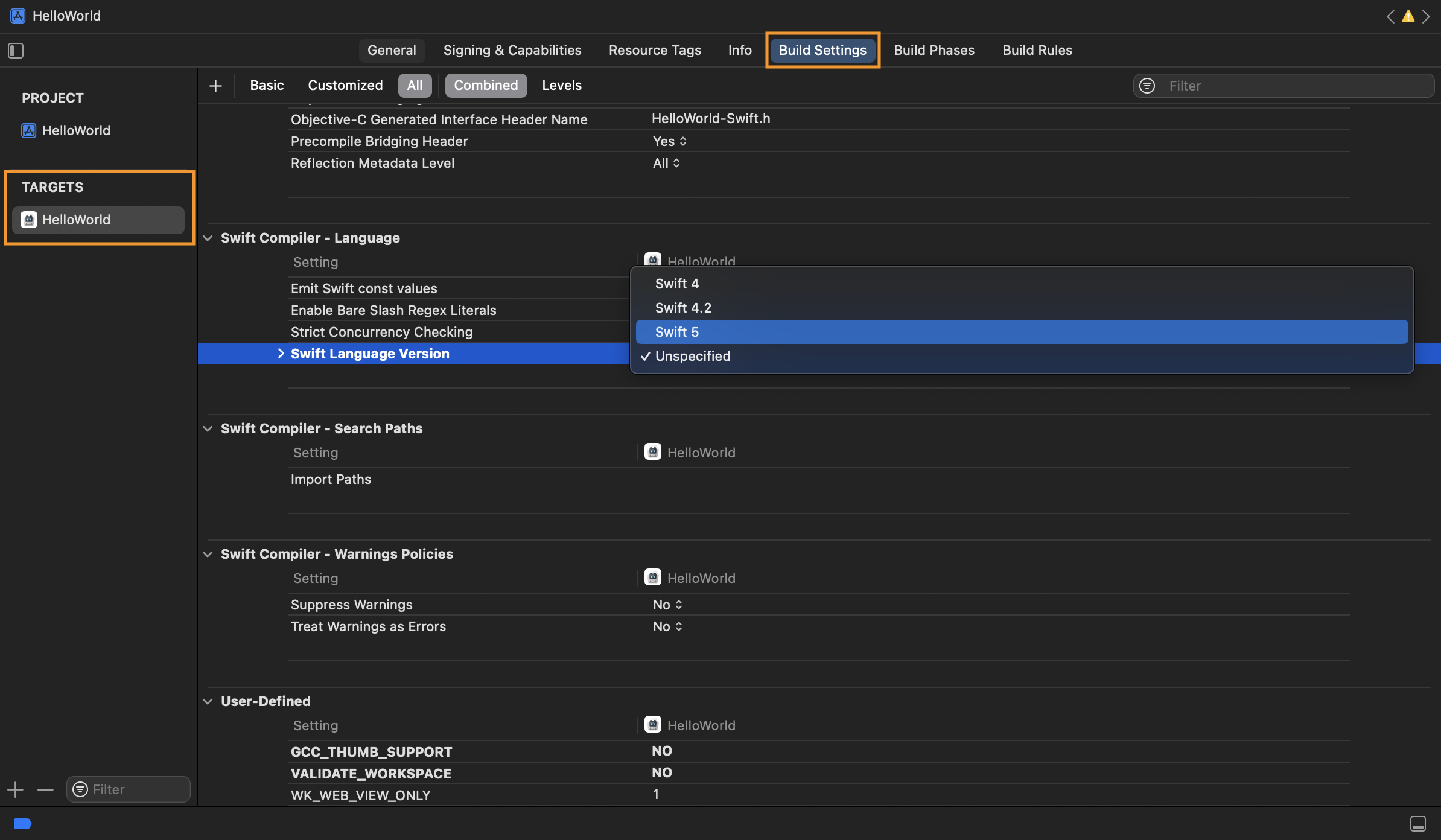1441x840 pixels.
Task: Click the add build setting plus icon
Action: pyautogui.click(x=215, y=86)
